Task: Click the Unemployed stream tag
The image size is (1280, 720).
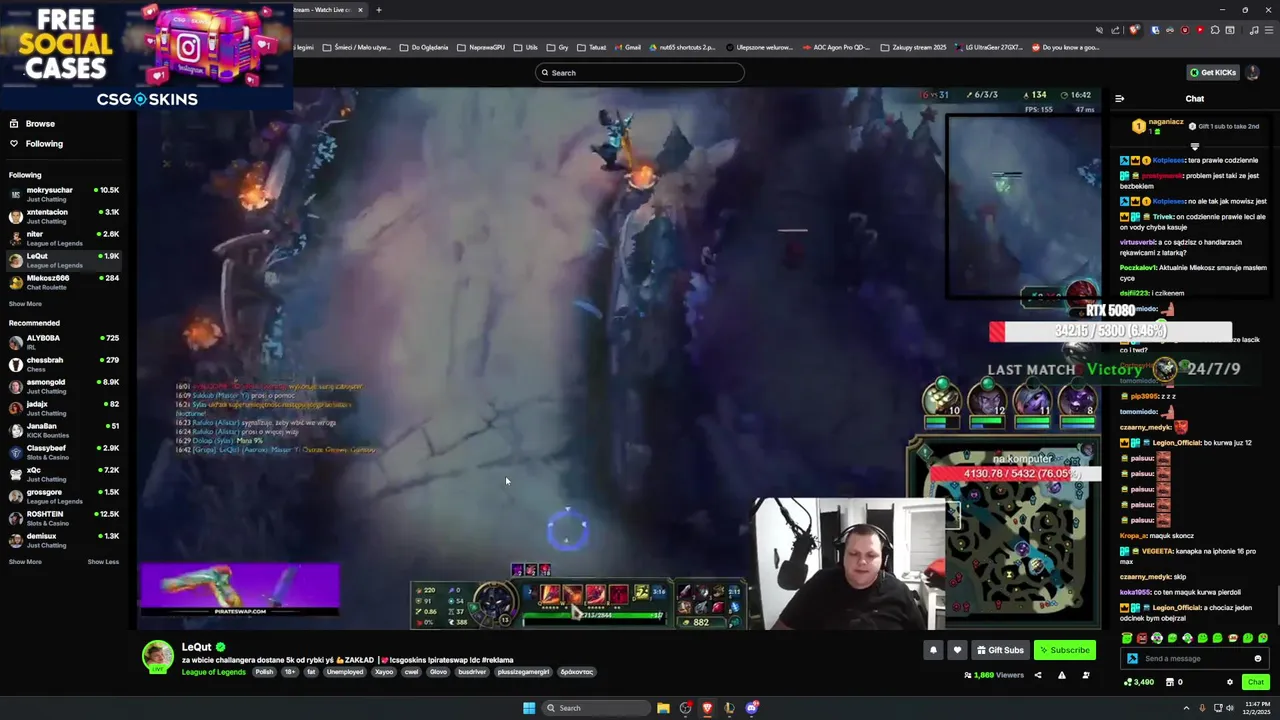Action: tap(345, 672)
